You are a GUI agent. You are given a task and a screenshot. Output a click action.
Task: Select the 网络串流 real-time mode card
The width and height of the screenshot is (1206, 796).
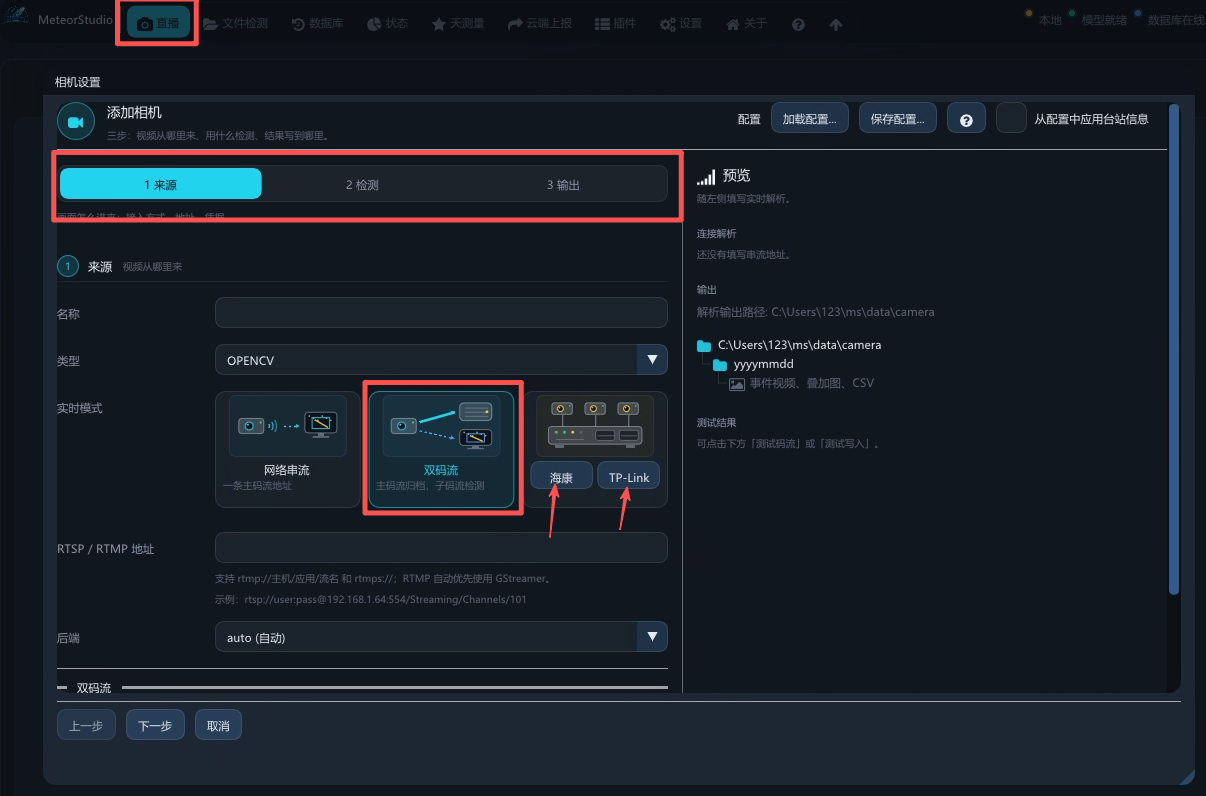[x=287, y=449]
